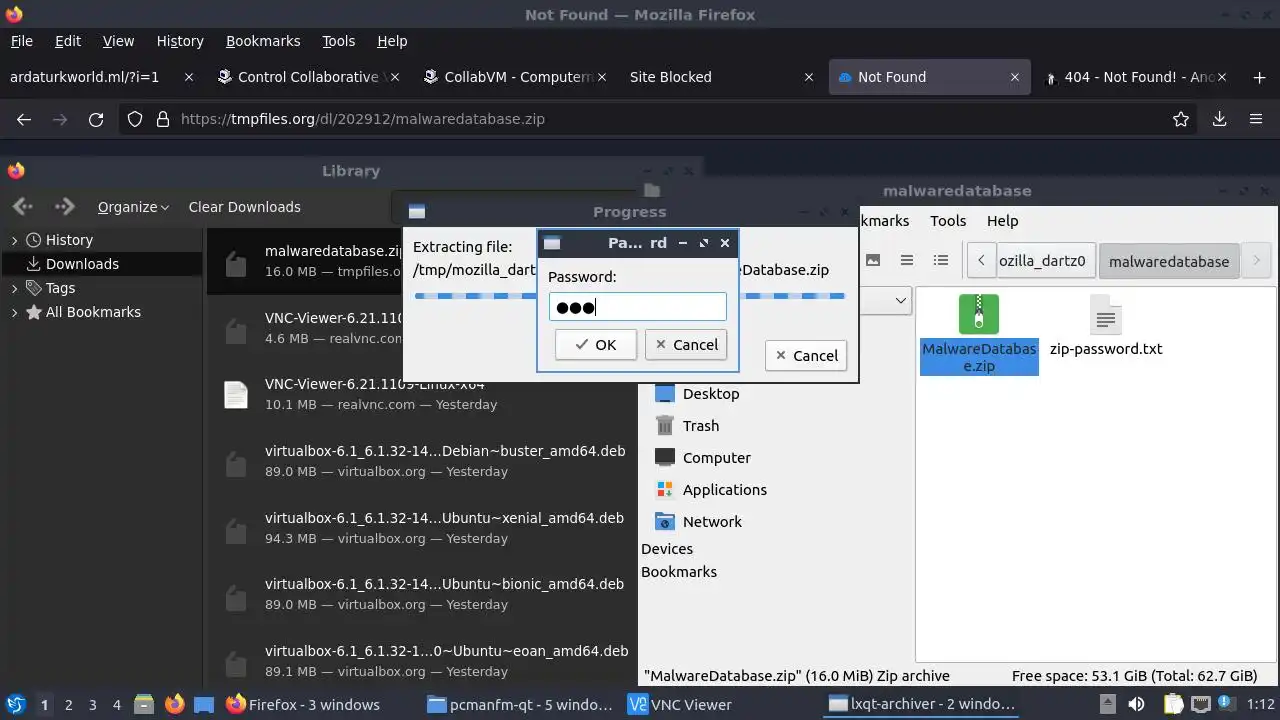Go back in Firefox

pos(24,119)
